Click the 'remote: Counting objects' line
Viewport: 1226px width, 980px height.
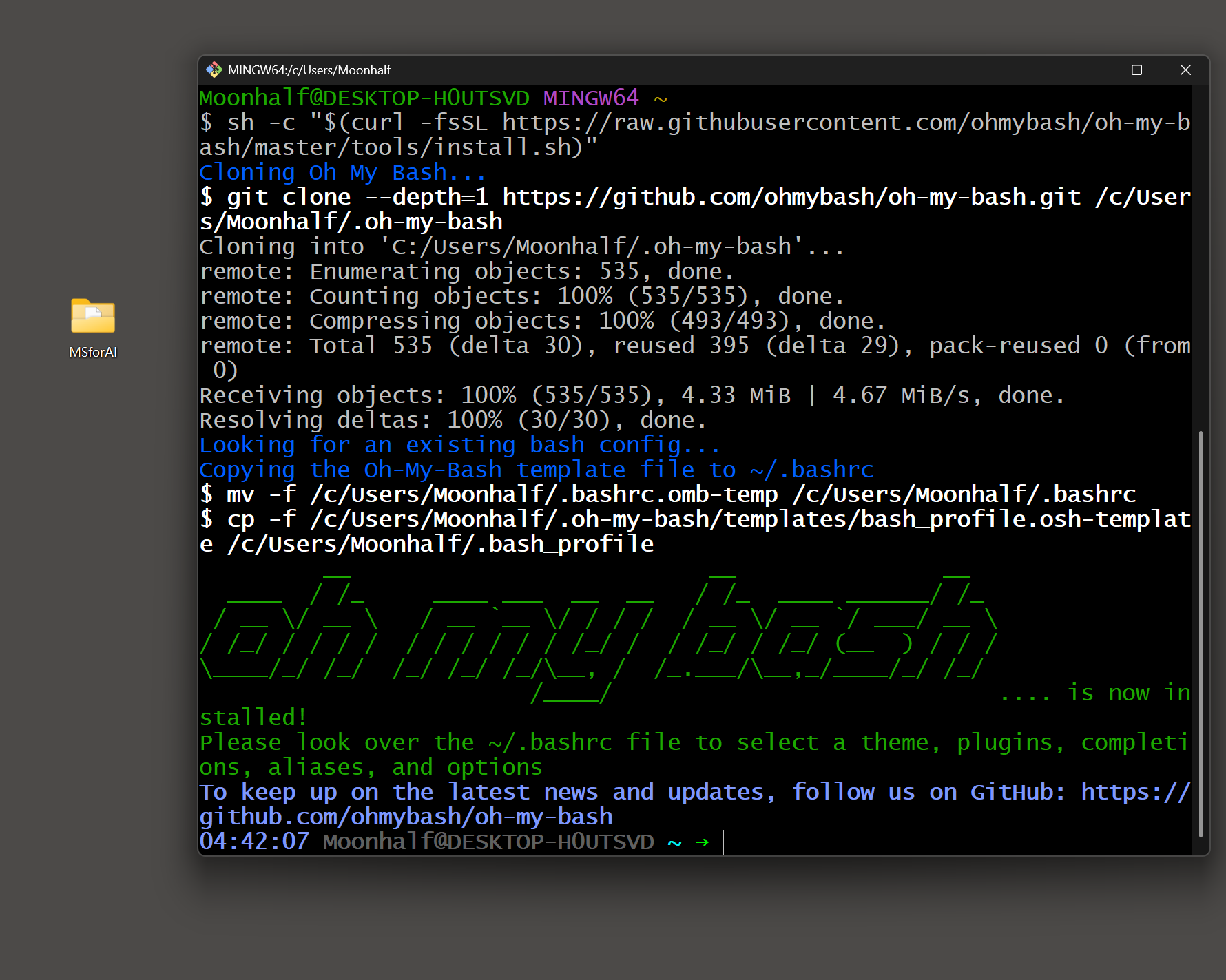pos(521,296)
